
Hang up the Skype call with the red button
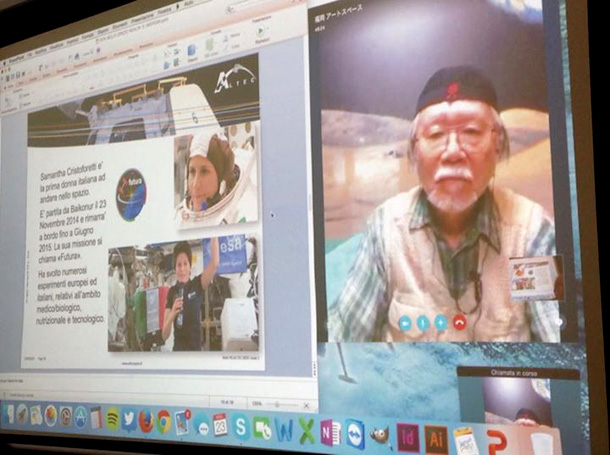459,322
